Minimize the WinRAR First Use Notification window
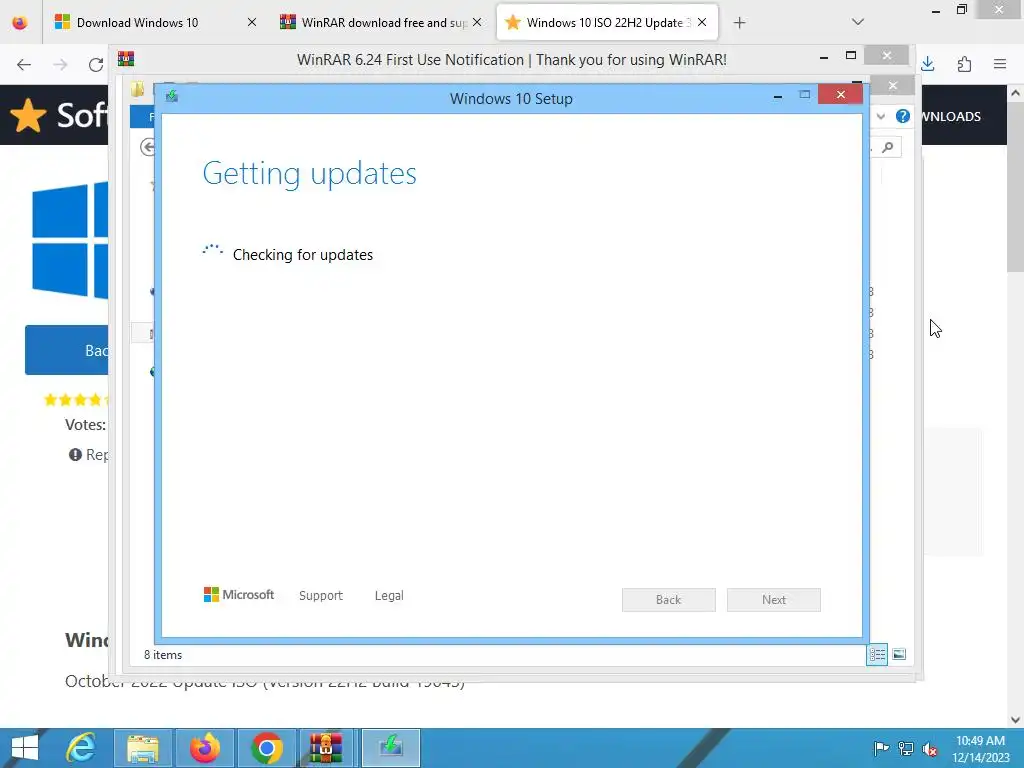 pos(824,57)
